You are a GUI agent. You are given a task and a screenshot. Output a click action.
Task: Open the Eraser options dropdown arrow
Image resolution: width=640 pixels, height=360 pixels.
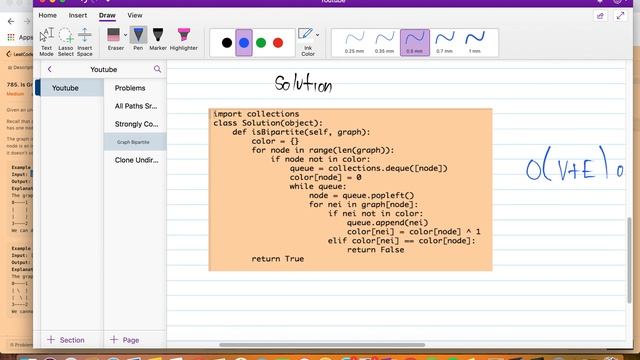pos(125,35)
